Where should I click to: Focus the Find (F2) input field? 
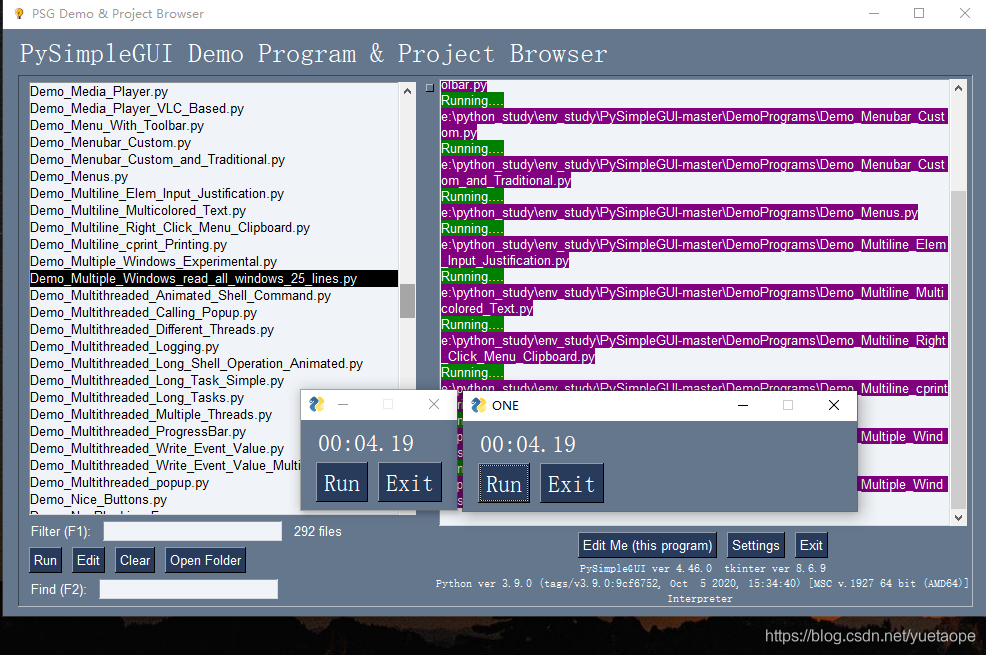(189, 589)
